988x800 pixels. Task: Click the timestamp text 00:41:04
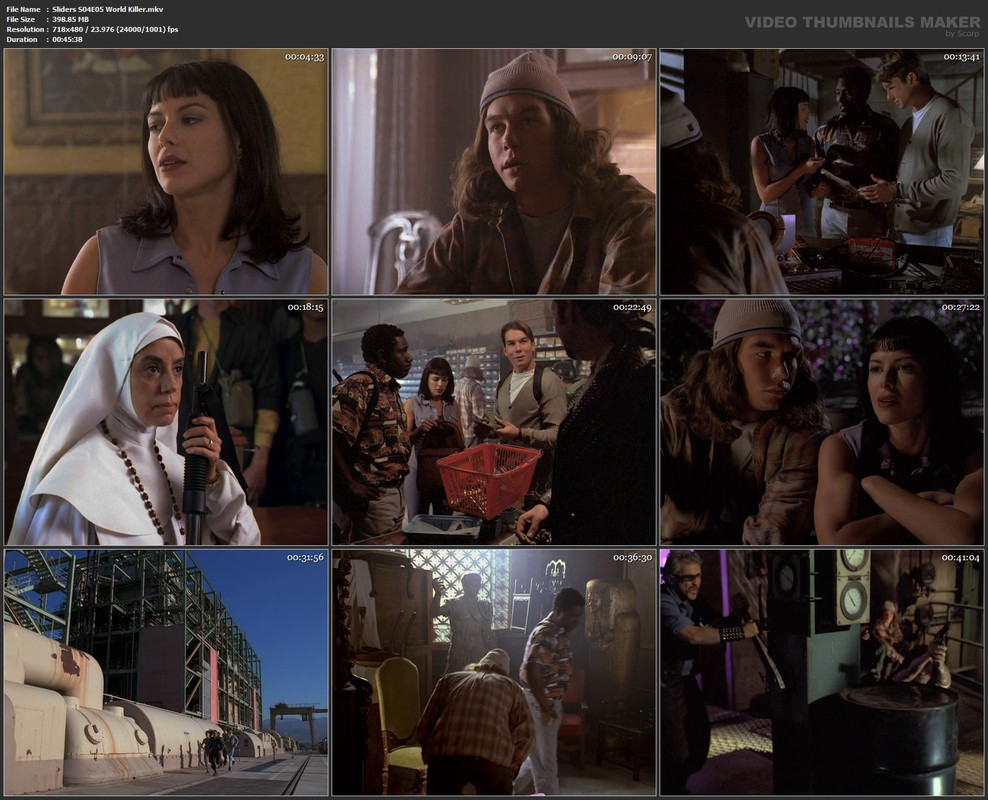pos(961,557)
